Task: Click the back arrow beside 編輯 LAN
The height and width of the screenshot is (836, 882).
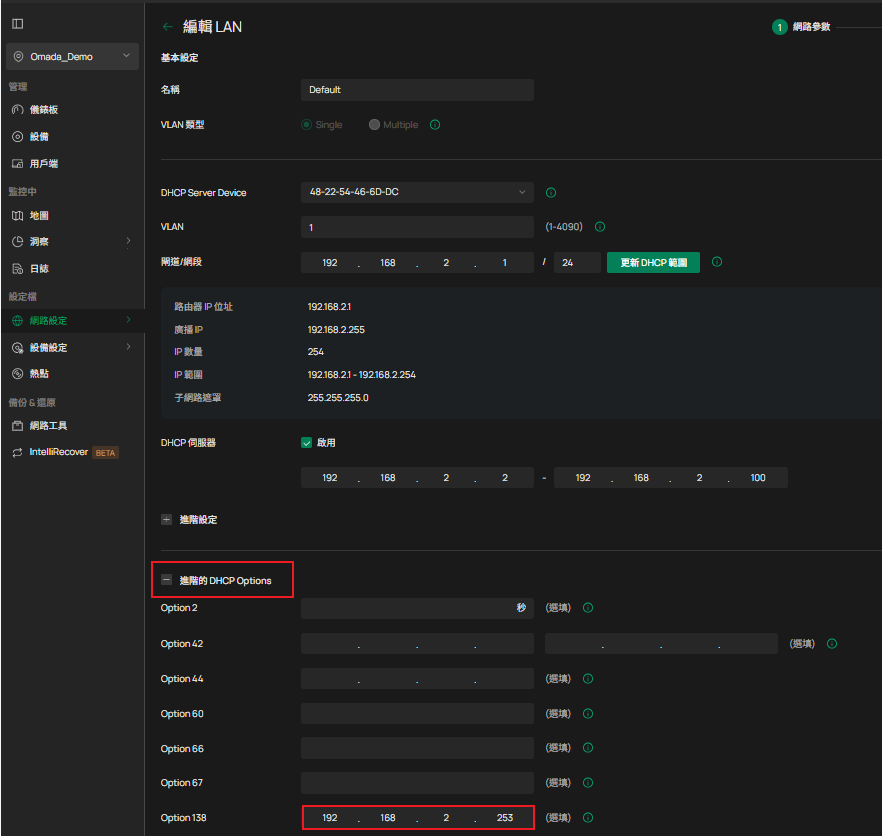Action: [x=167, y=27]
